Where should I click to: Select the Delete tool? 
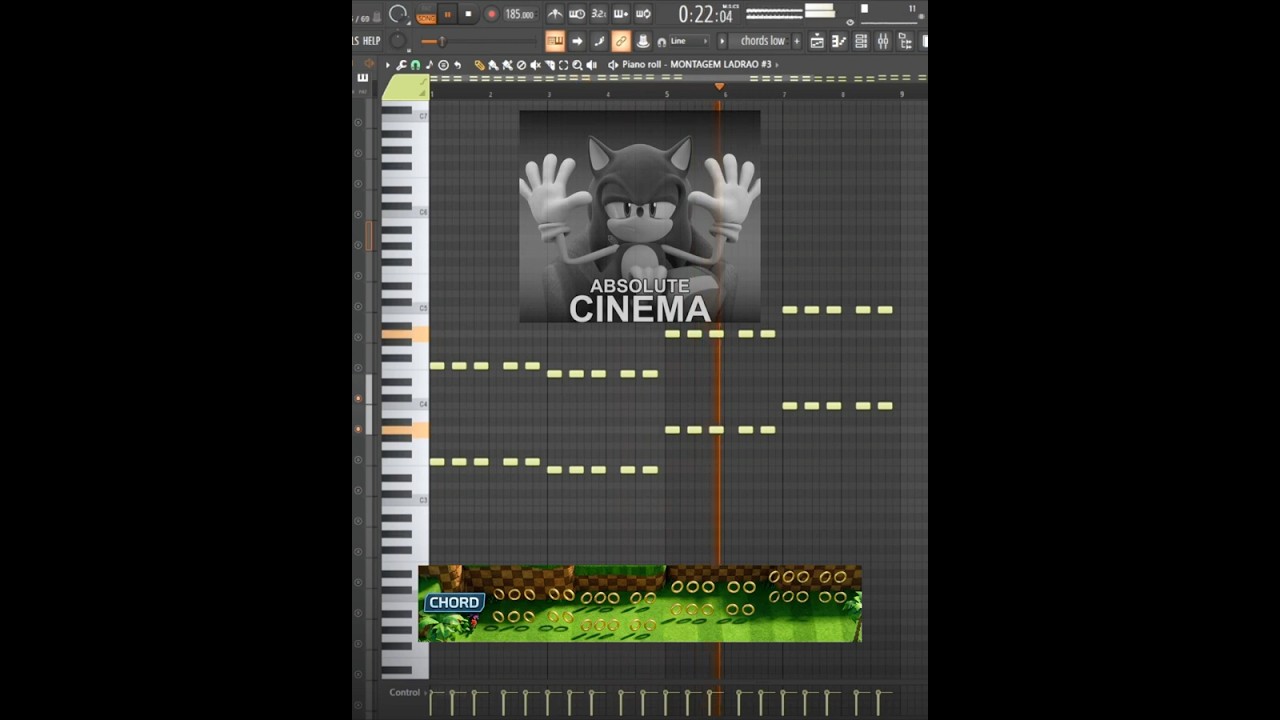tap(521, 65)
